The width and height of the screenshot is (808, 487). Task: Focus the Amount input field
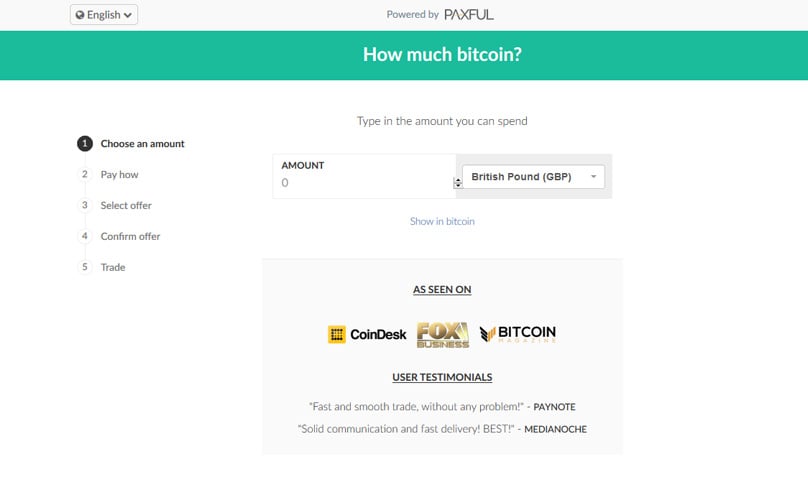tap(364, 176)
